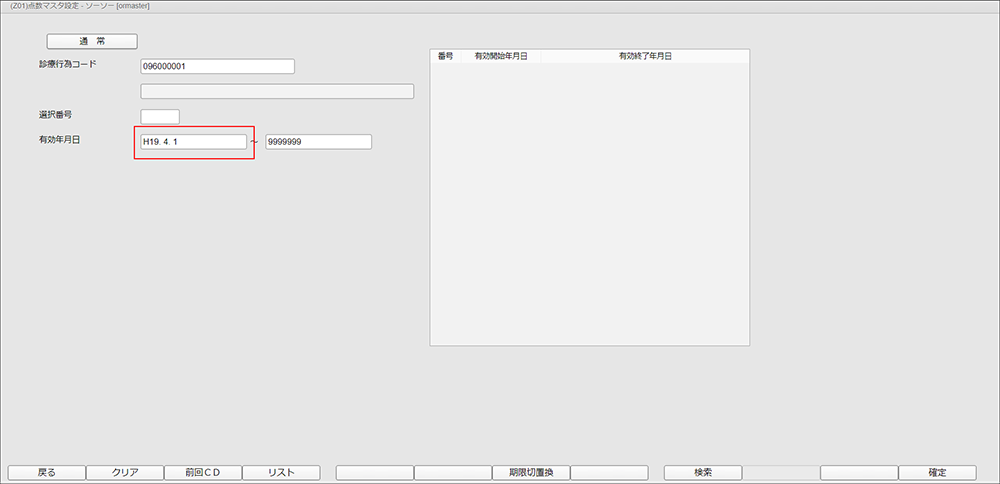This screenshot has height=484, width=1000.
Task: Click the blank button right of 期限切置換
Action: click(609, 472)
